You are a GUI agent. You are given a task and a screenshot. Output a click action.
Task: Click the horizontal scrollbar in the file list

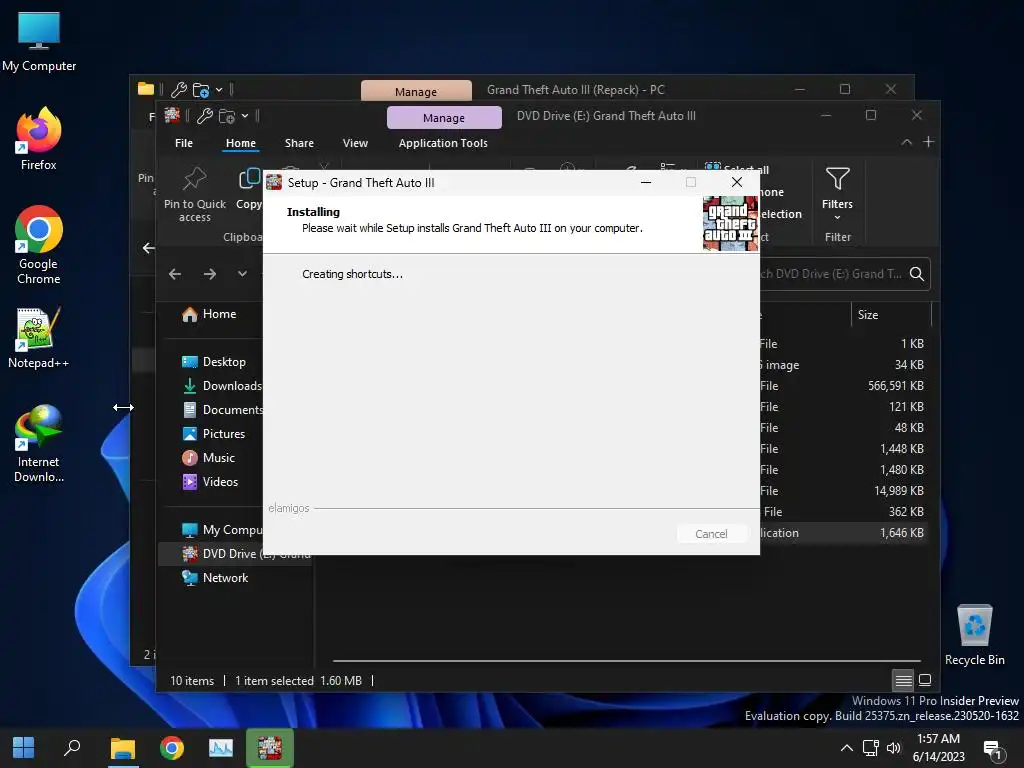[x=626, y=661]
